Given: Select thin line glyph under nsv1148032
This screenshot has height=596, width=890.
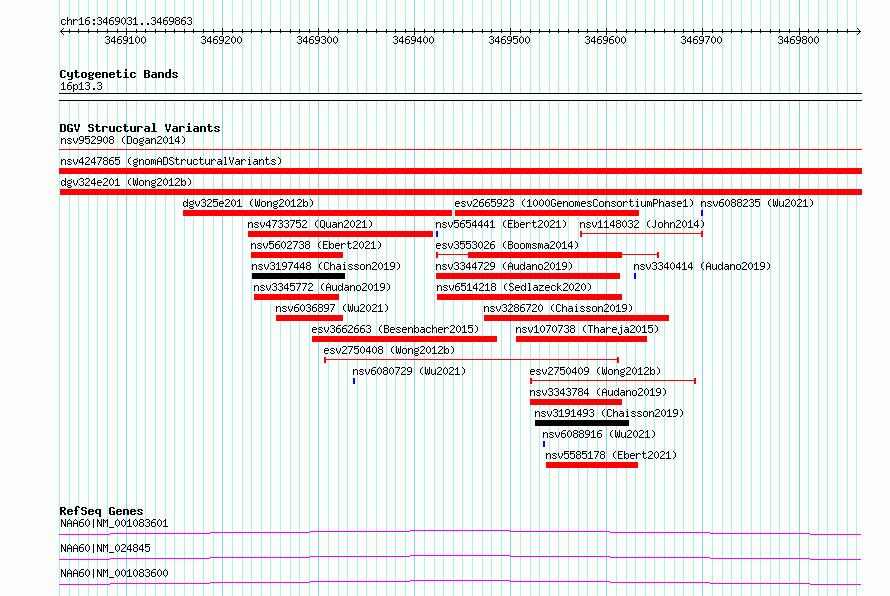Looking at the screenshot, I should [x=641, y=234].
